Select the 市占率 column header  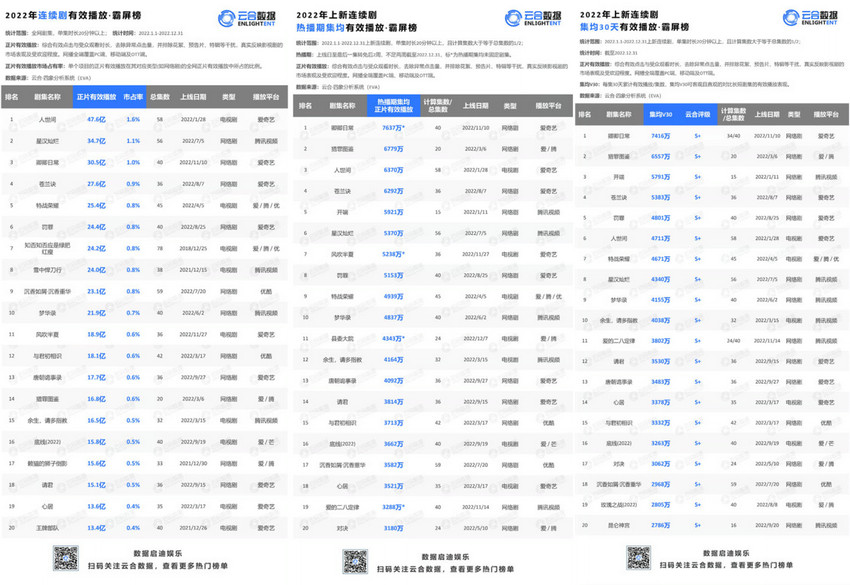[133, 97]
